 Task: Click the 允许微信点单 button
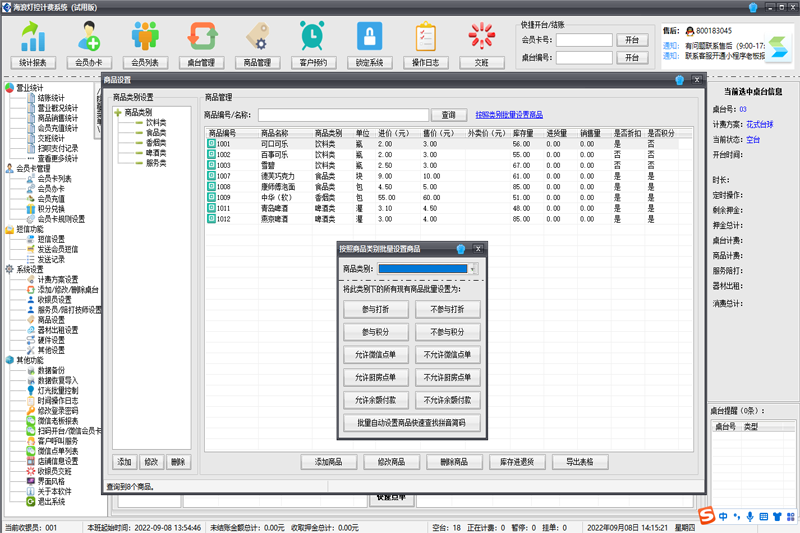pos(376,354)
